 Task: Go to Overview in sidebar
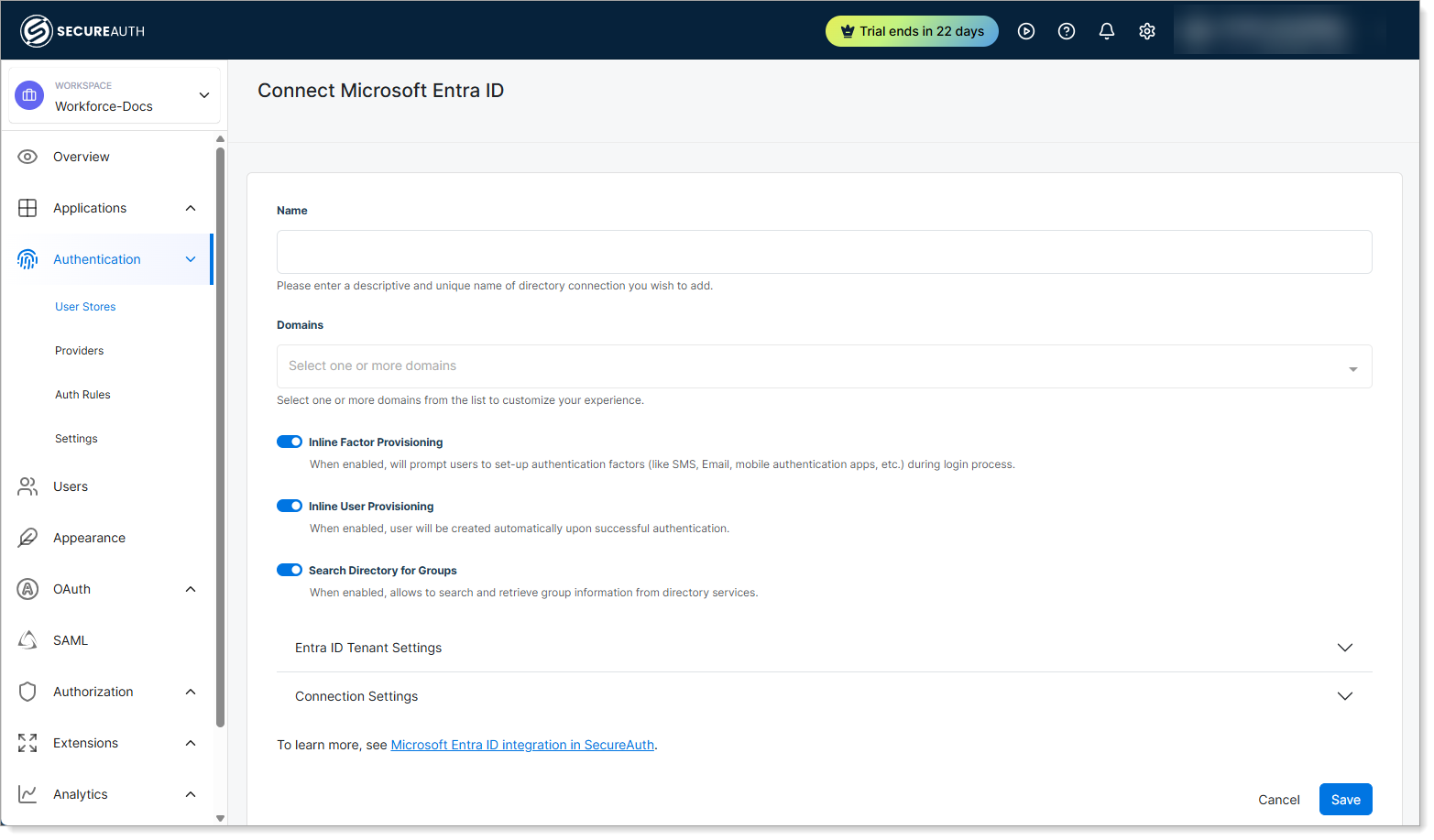click(81, 157)
